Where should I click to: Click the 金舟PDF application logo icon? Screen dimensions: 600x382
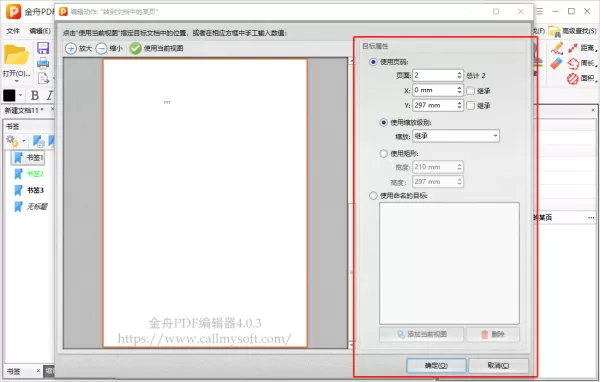pyautogui.click(x=13, y=11)
